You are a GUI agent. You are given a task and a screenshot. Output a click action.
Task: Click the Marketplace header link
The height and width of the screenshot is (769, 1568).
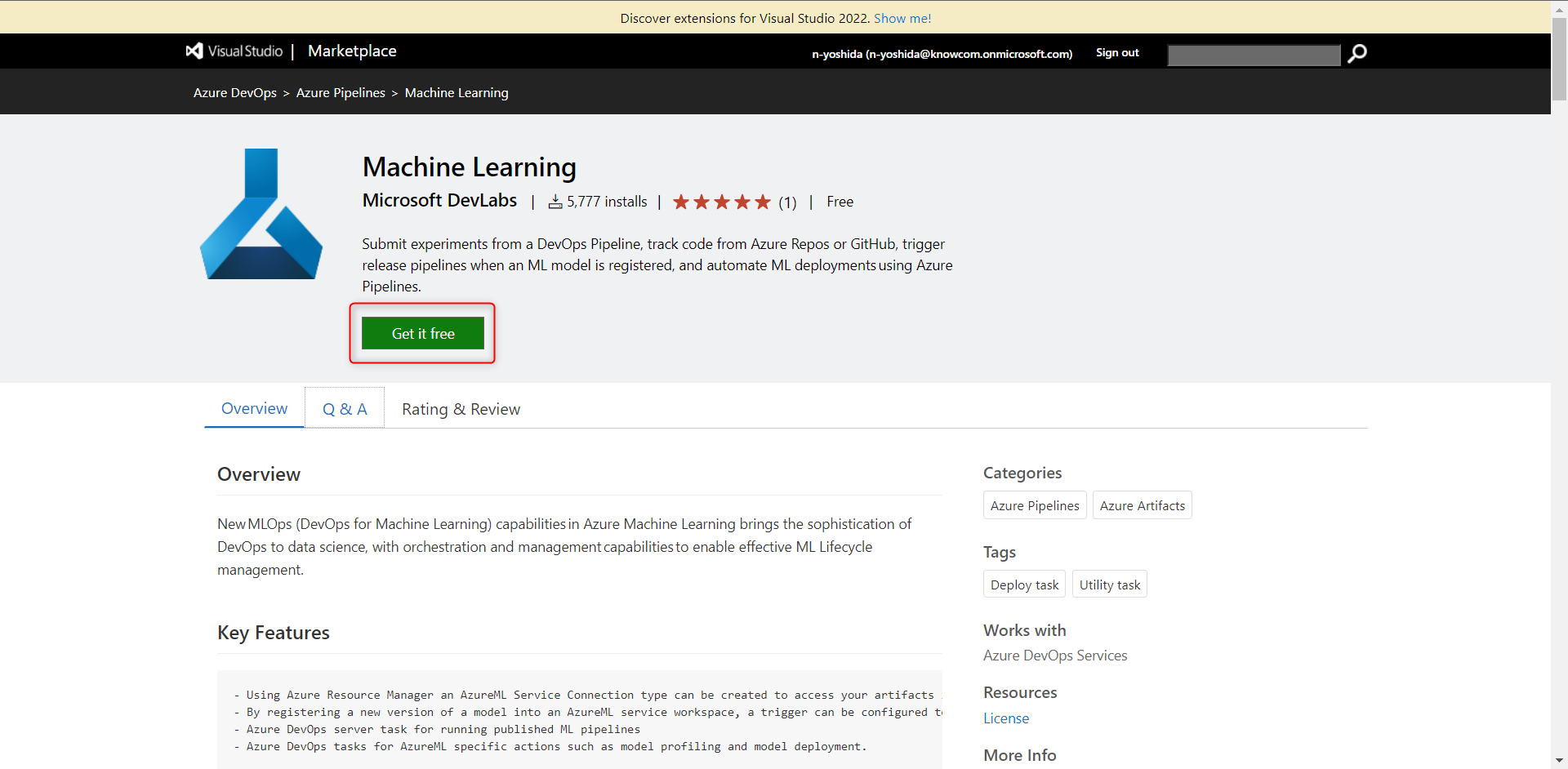click(x=352, y=51)
